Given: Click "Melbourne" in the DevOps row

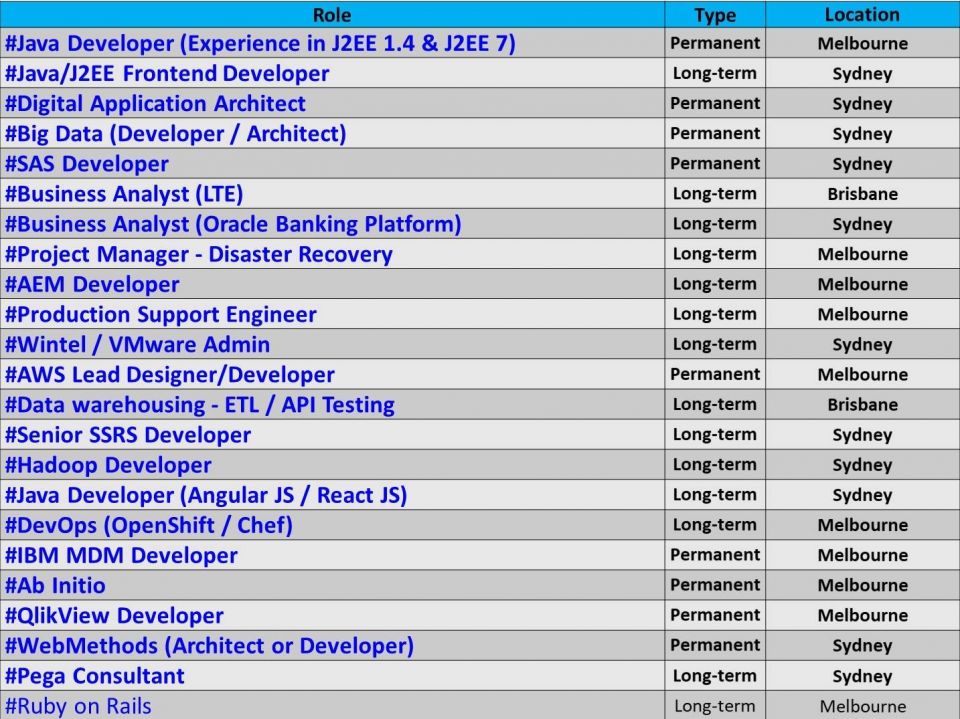Looking at the screenshot, I should point(863,525).
